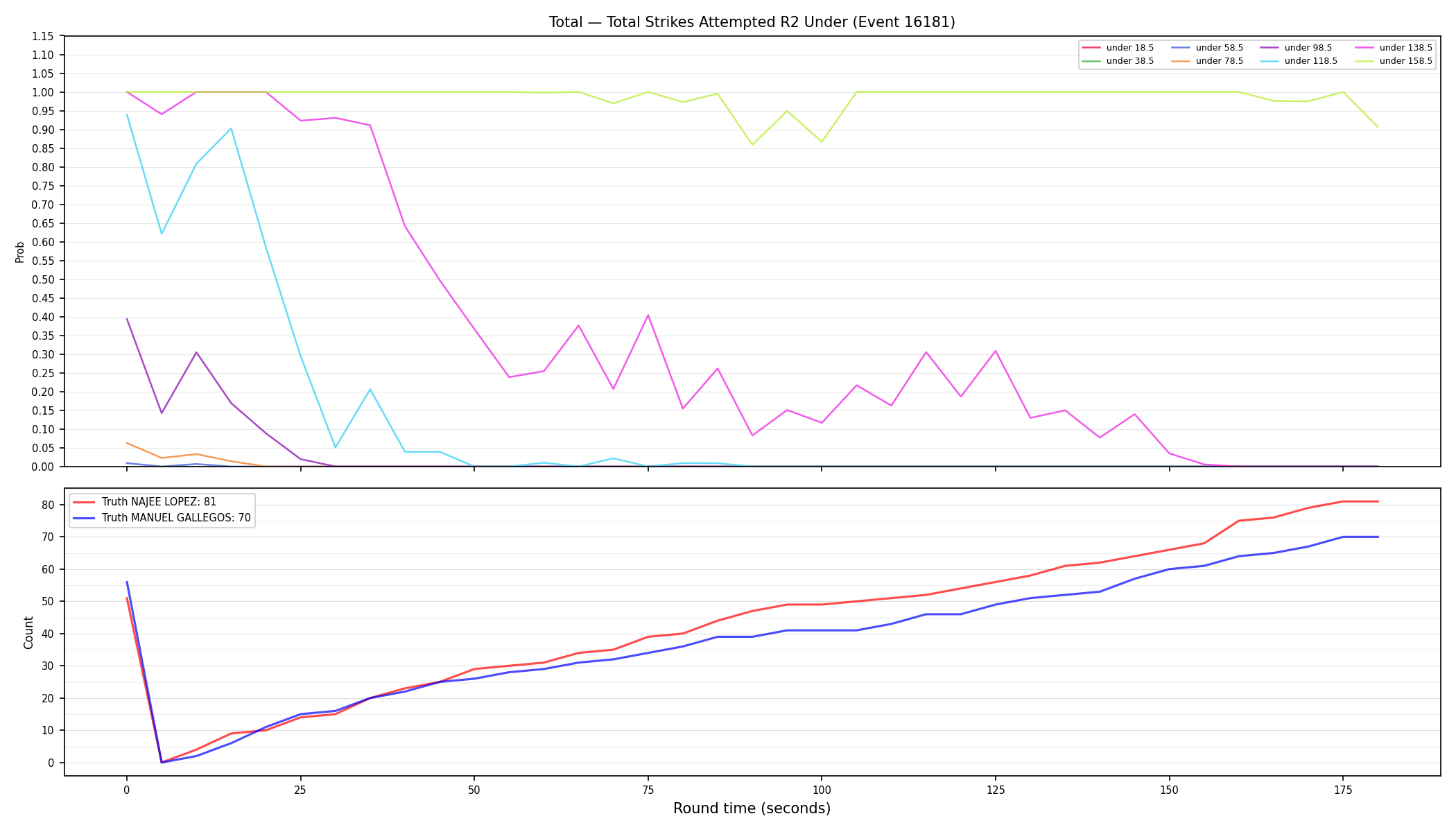Click the 20 tick on Count axis
This screenshot has height=832, width=1456.
coord(48,698)
